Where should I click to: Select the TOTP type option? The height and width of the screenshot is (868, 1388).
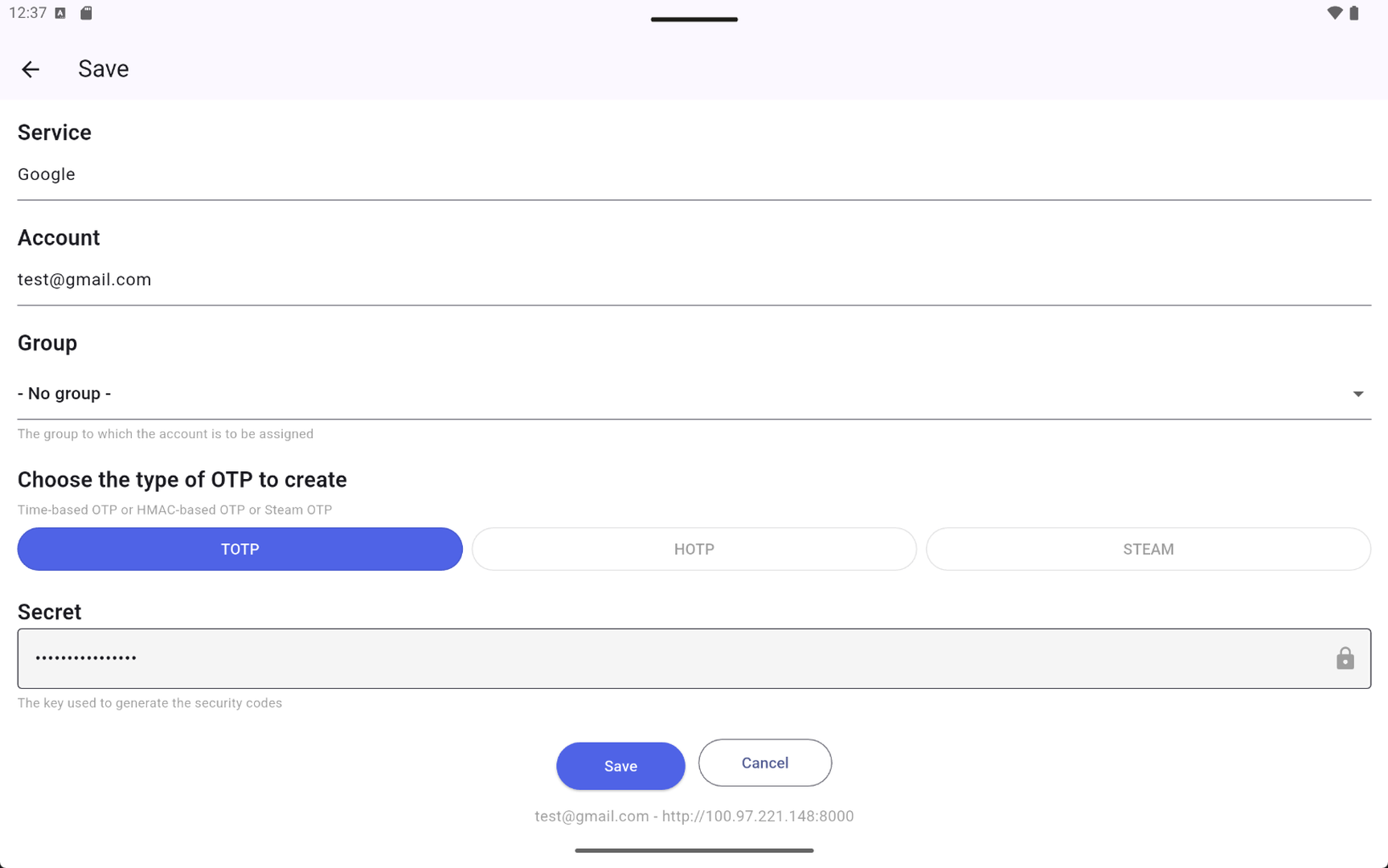pyautogui.click(x=240, y=549)
